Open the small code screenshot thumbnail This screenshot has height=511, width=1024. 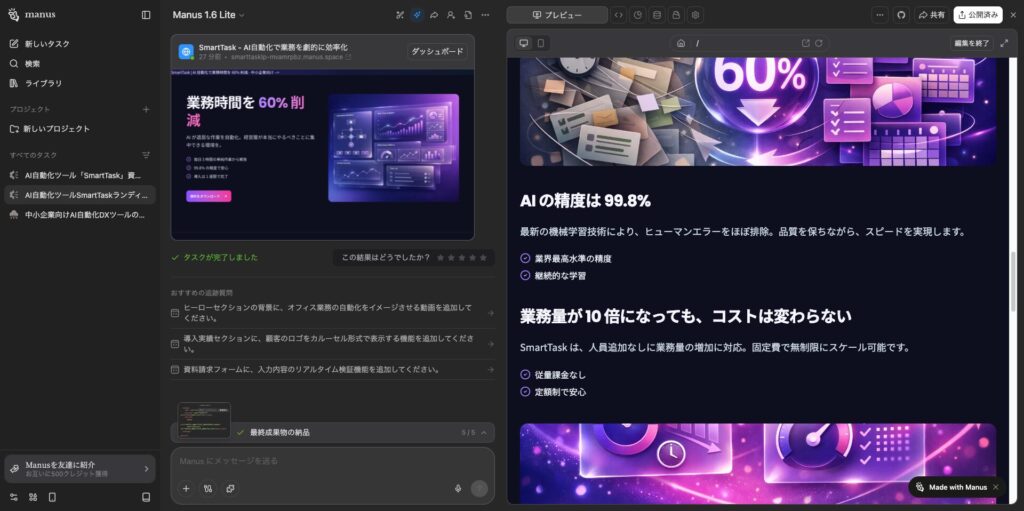[x=204, y=420]
